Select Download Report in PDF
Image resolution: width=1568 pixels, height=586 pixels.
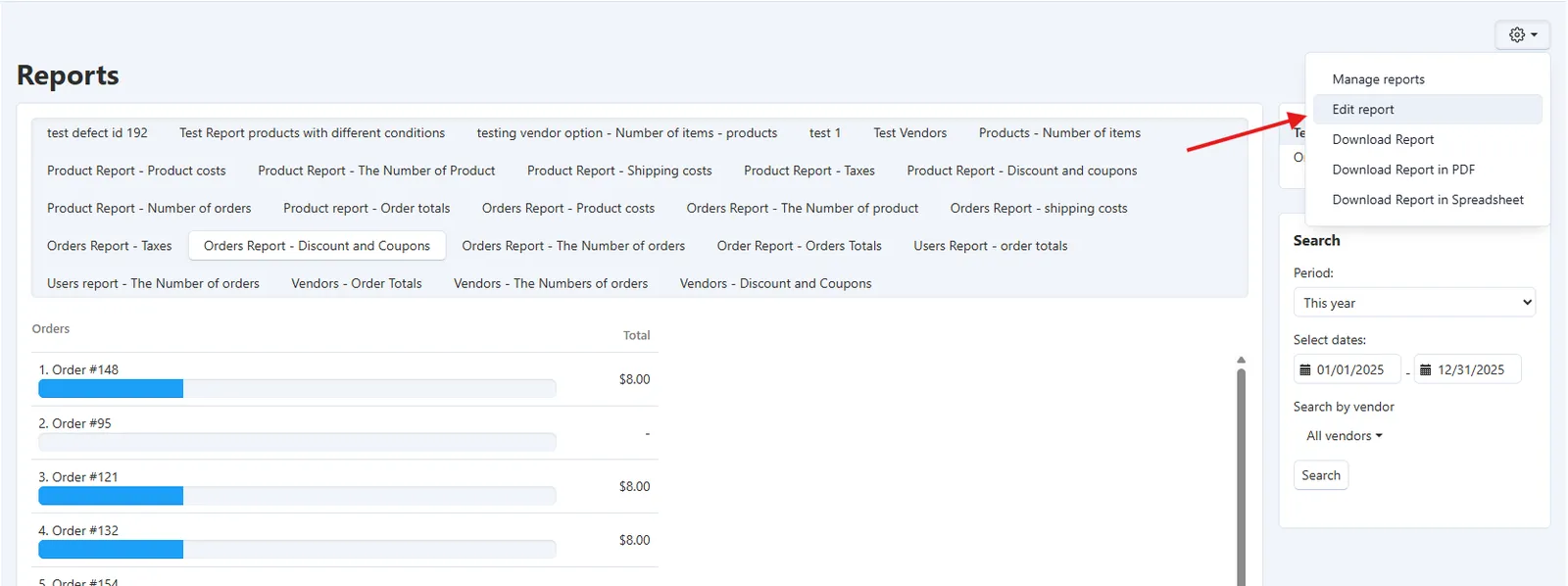pyautogui.click(x=1403, y=170)
